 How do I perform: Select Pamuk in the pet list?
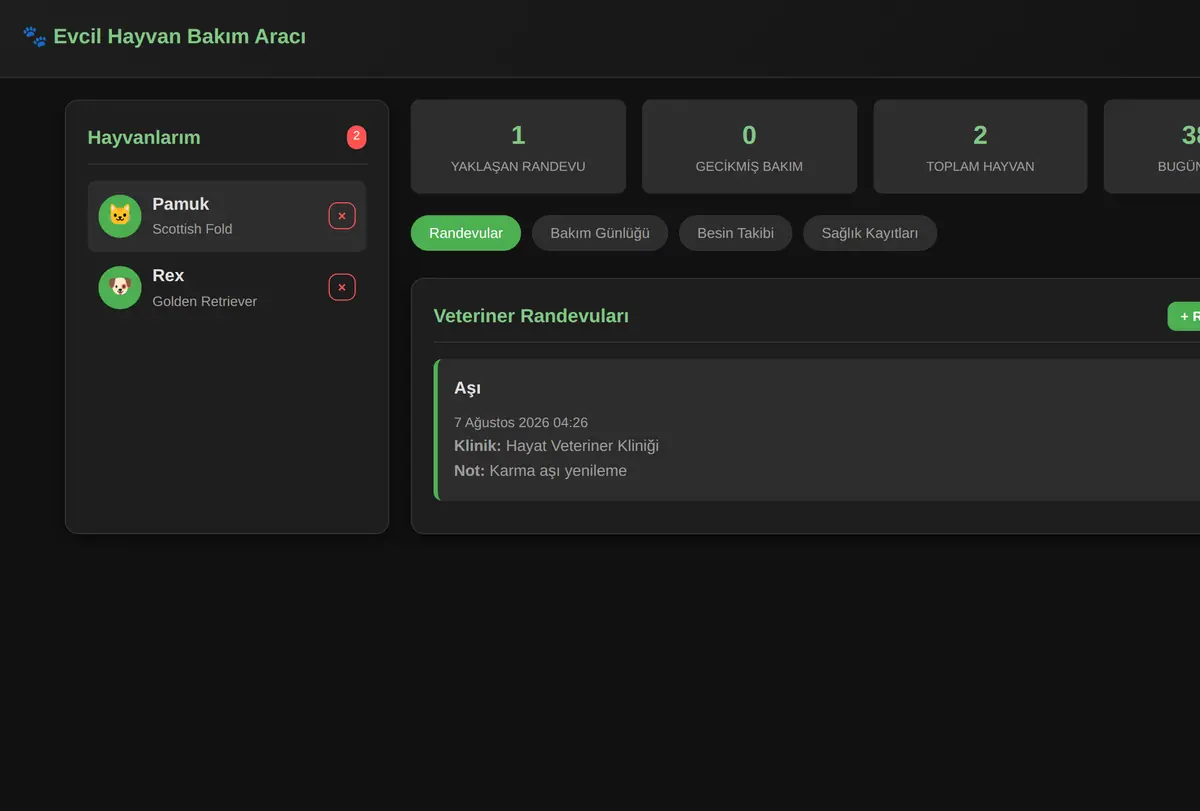(227, 216)
